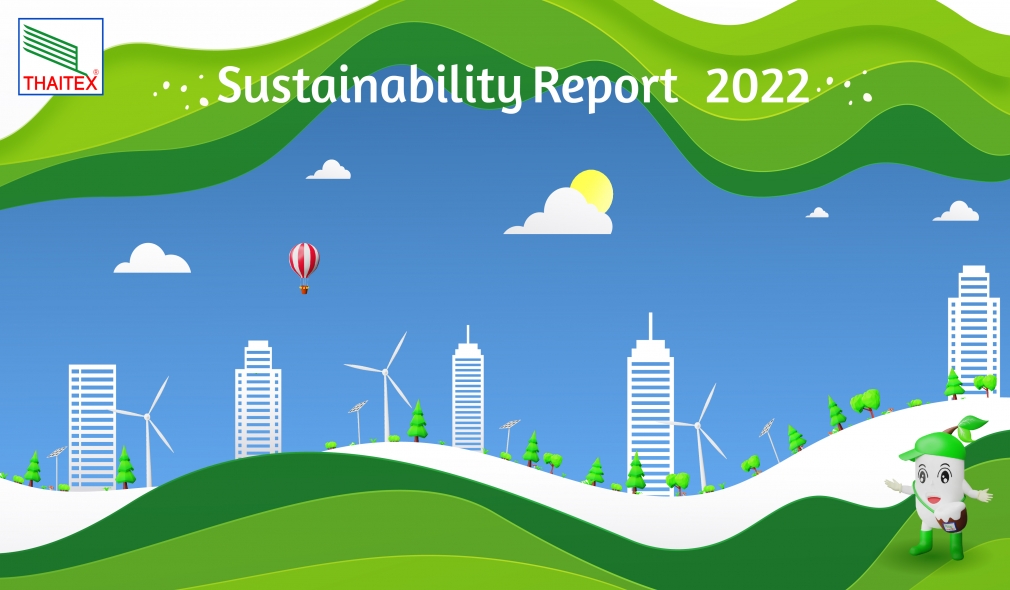Click the yellow sun behind the cloud
The image size is (1010, 590).
point(594,189)
